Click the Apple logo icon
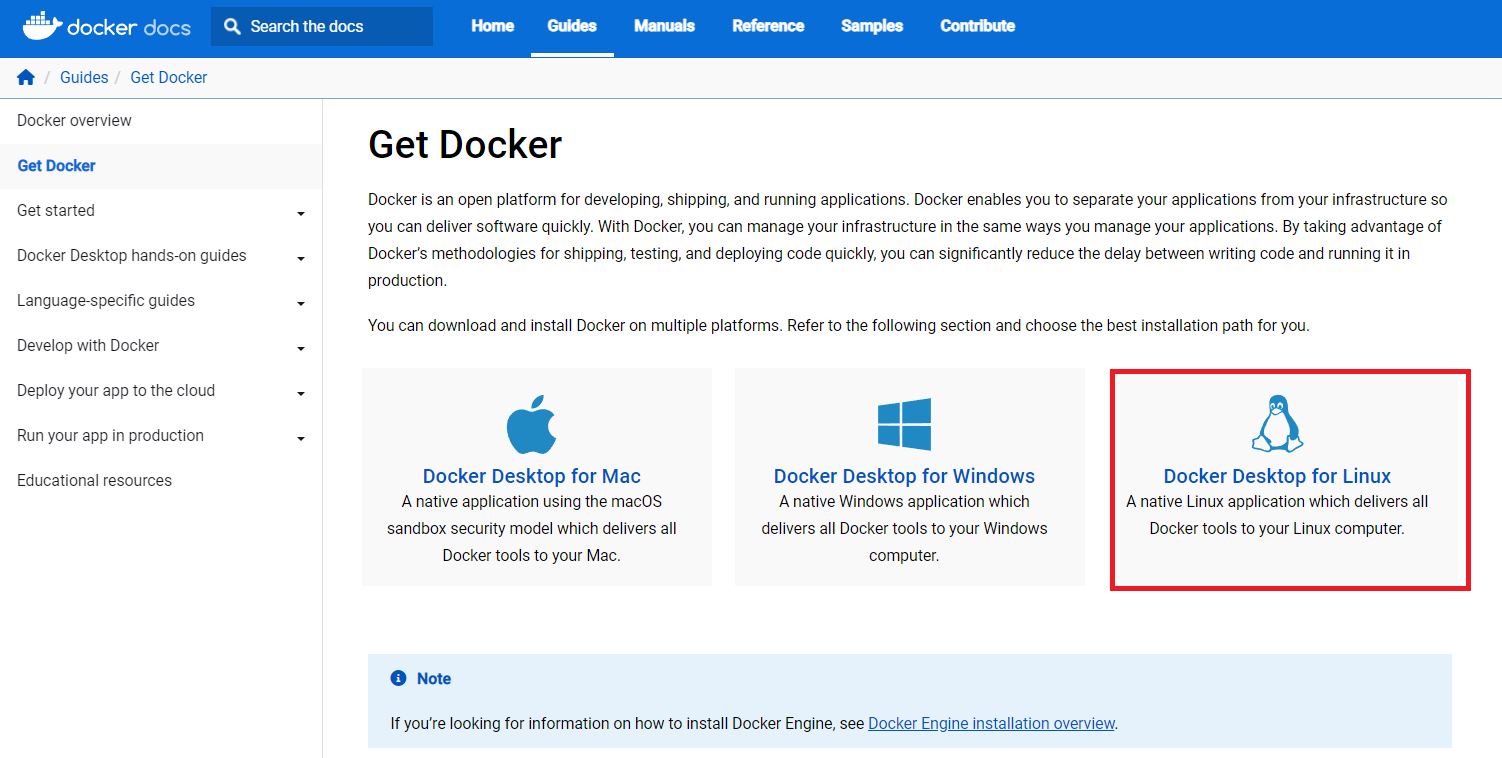 (531, 424)
